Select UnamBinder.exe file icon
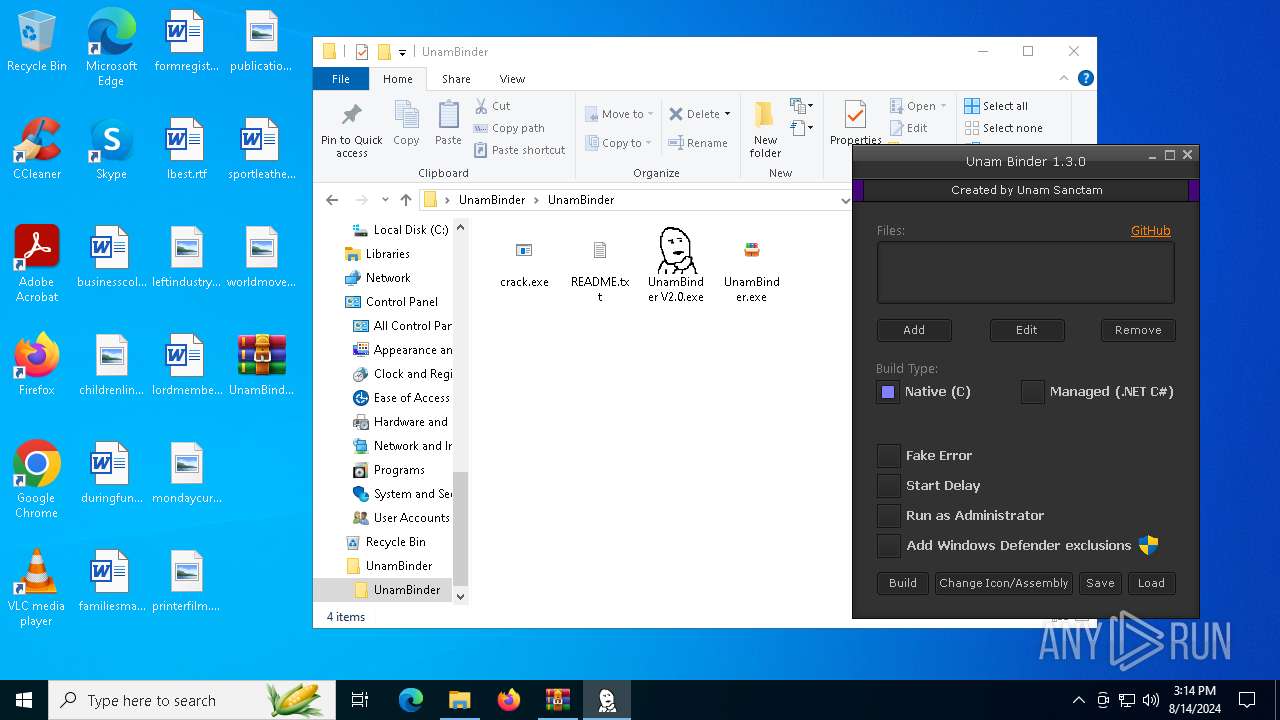Viewport: 1280px width, 720px height. click(752, 250)
